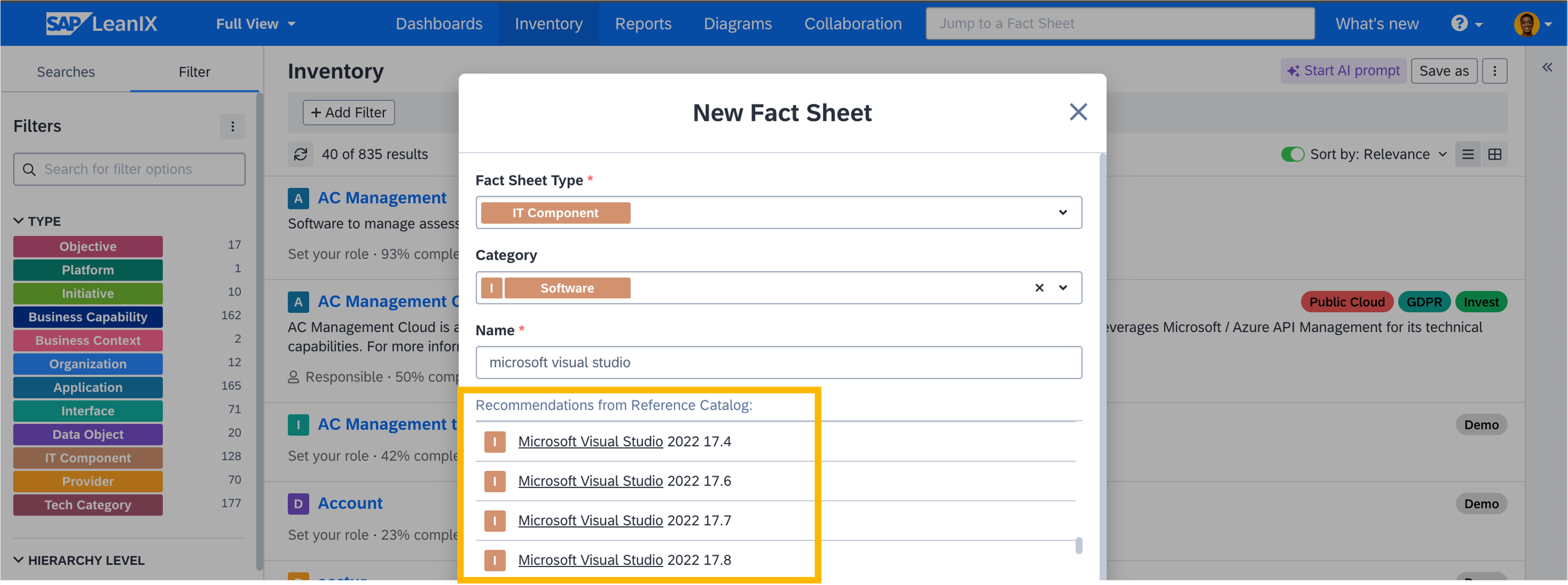1568x585 pixels.
Task: Filter by Organization type
Action: point(88,364)
